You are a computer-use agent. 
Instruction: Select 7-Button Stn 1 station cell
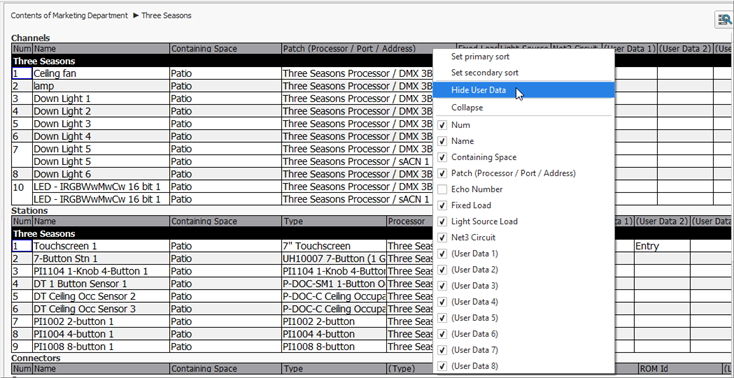point(101,259)
